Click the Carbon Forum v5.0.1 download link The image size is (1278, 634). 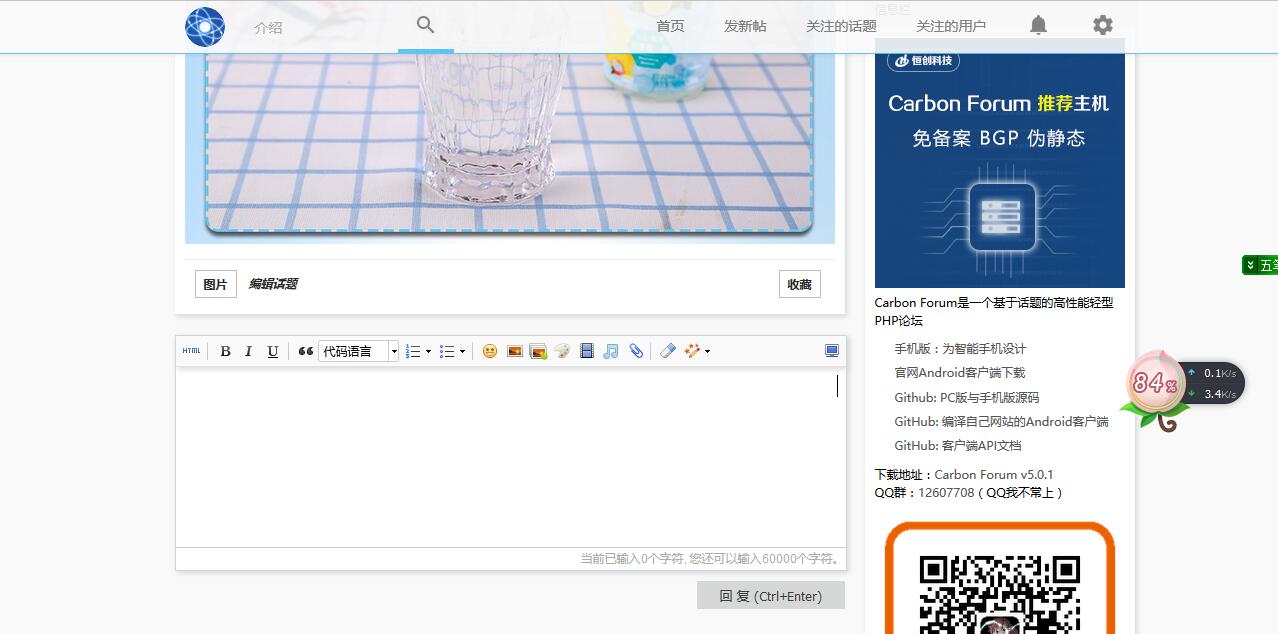point(994,475)
